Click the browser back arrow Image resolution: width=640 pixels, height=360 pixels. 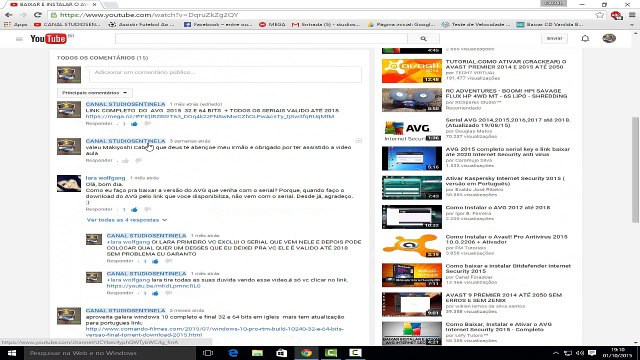(x=9, y=15)
